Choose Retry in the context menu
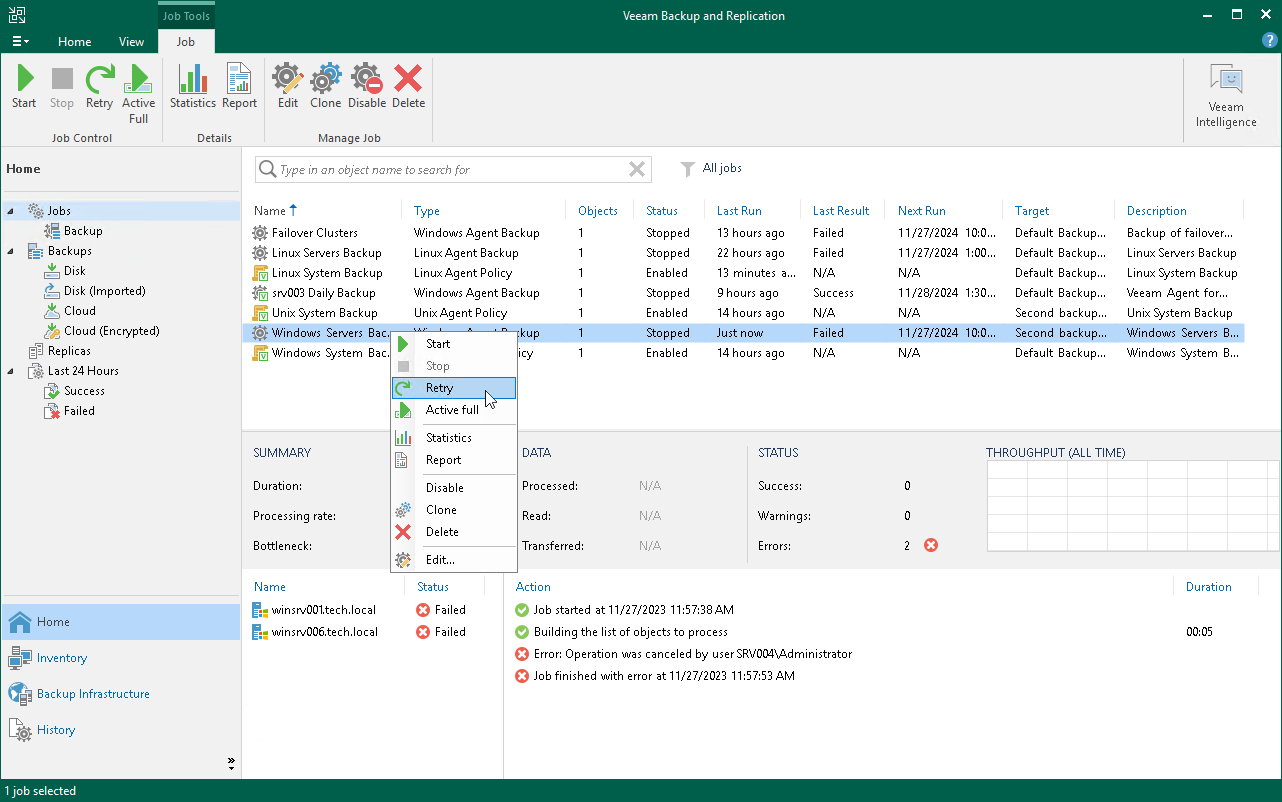 coord(454,388)
